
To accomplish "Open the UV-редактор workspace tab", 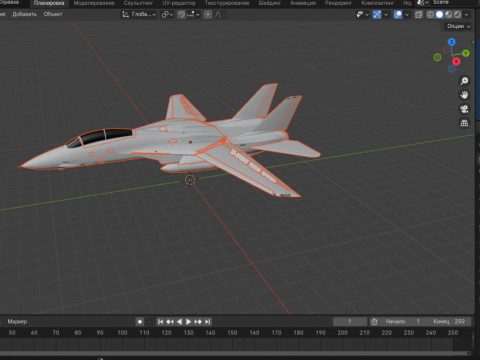I will 179,3.
